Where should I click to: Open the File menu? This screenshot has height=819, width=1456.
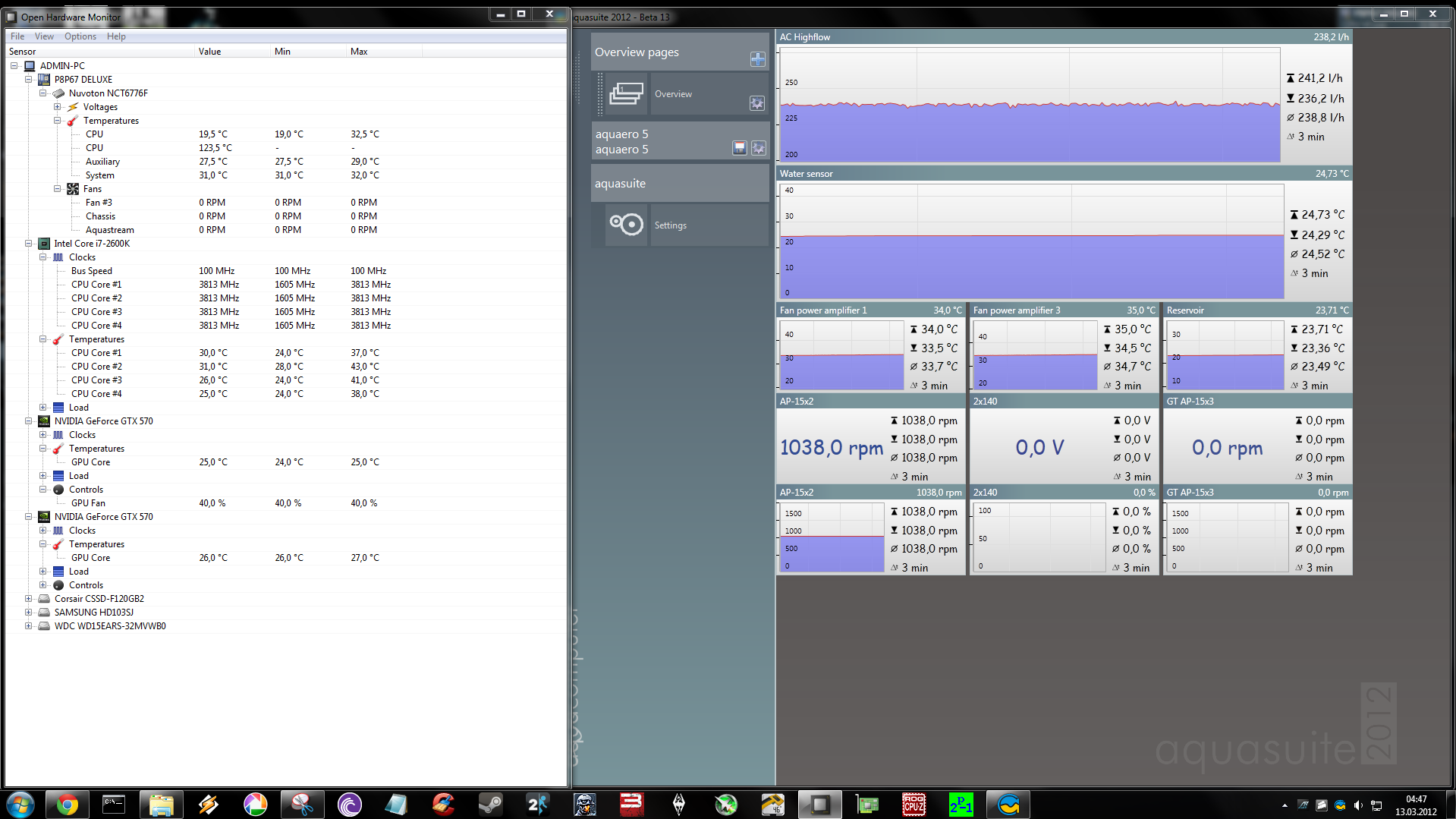click(x=17, y=36)
